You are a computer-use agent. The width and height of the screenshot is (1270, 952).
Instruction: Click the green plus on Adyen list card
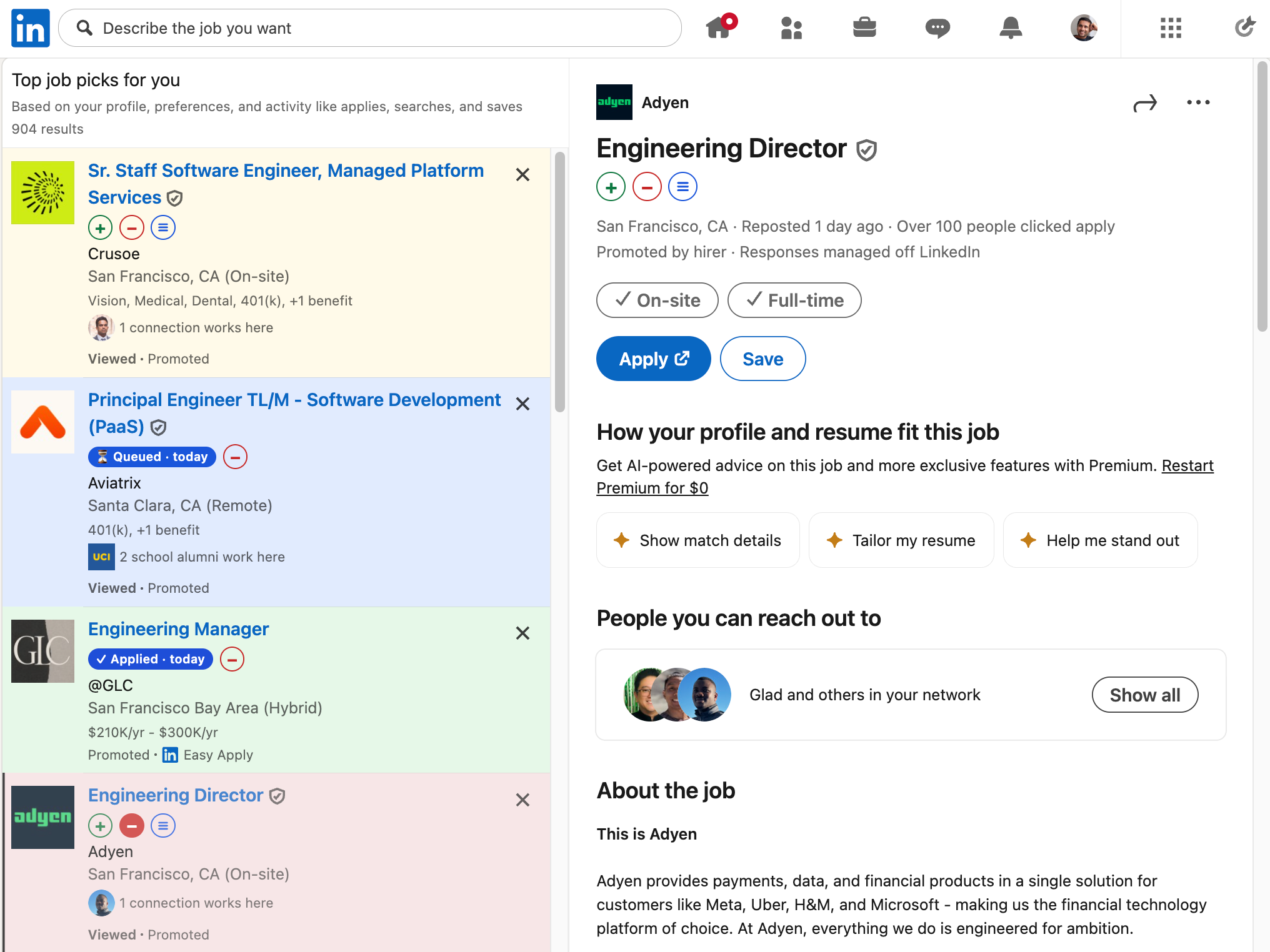[100, 826]
